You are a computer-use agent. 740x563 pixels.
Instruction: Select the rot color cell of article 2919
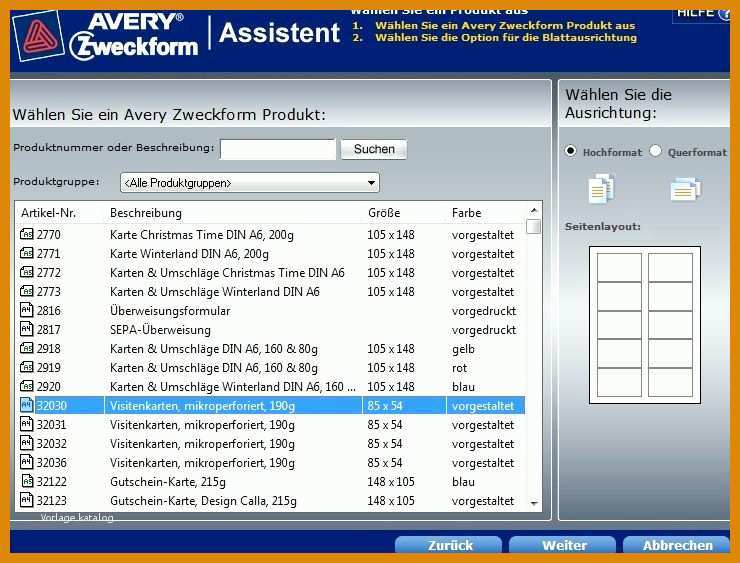(x=459, y=368)
